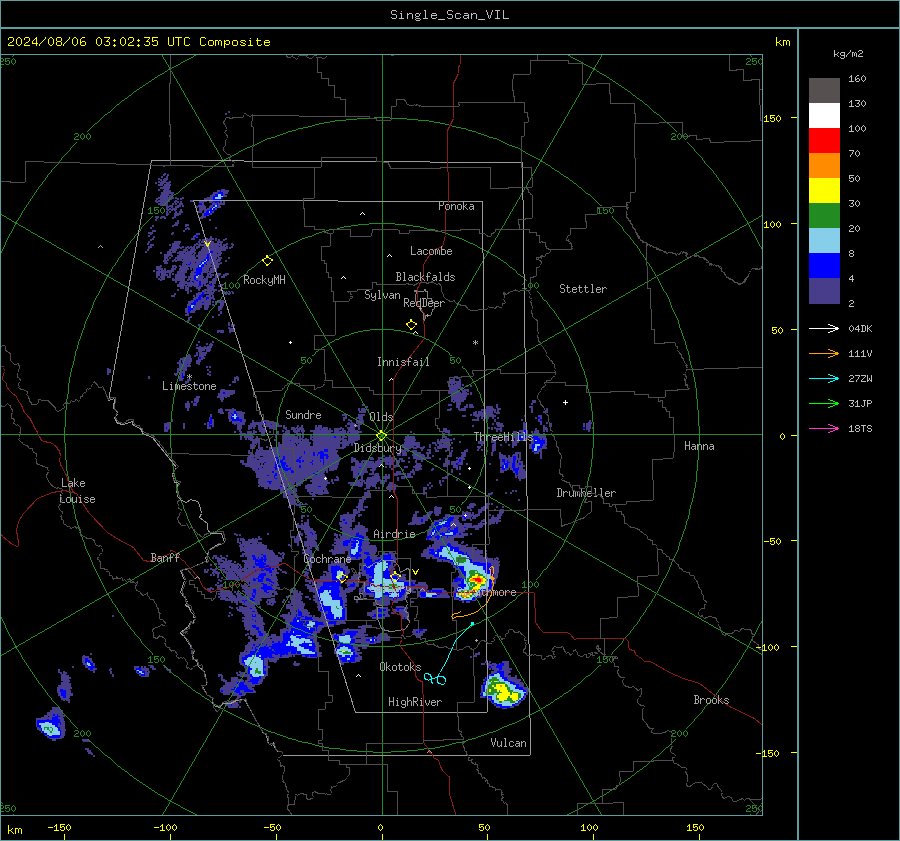Click the 27ZW legend label
Screen dimensions: 900x841
860,378
